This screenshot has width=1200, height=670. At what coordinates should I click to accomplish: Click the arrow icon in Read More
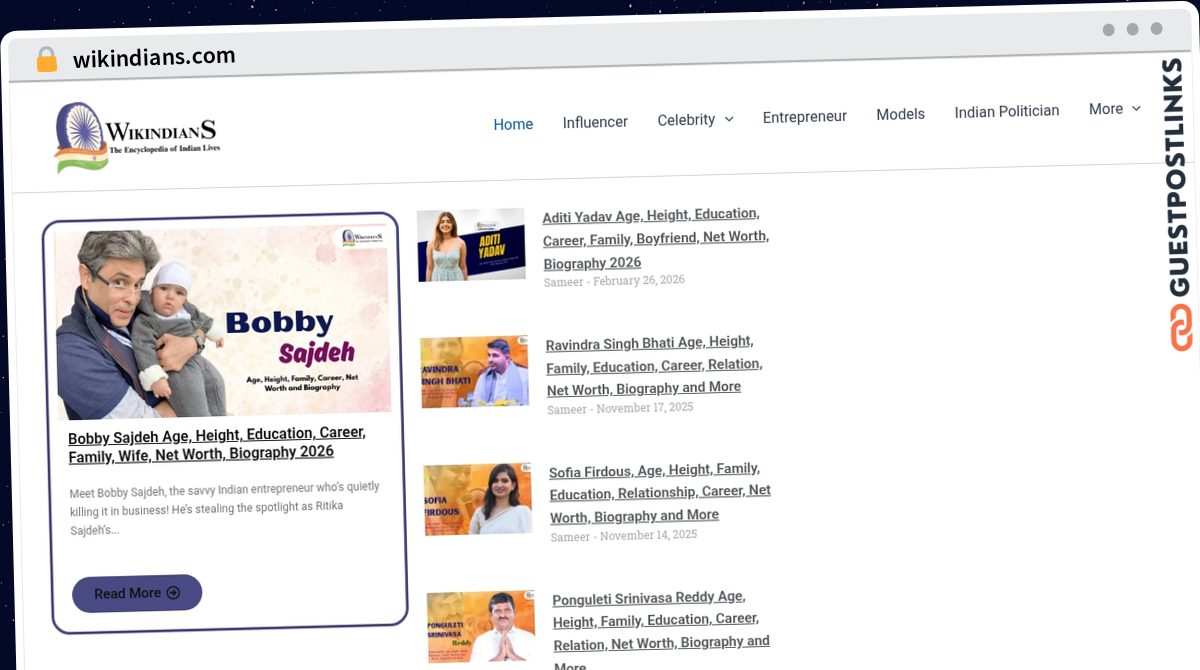[173, 593]
